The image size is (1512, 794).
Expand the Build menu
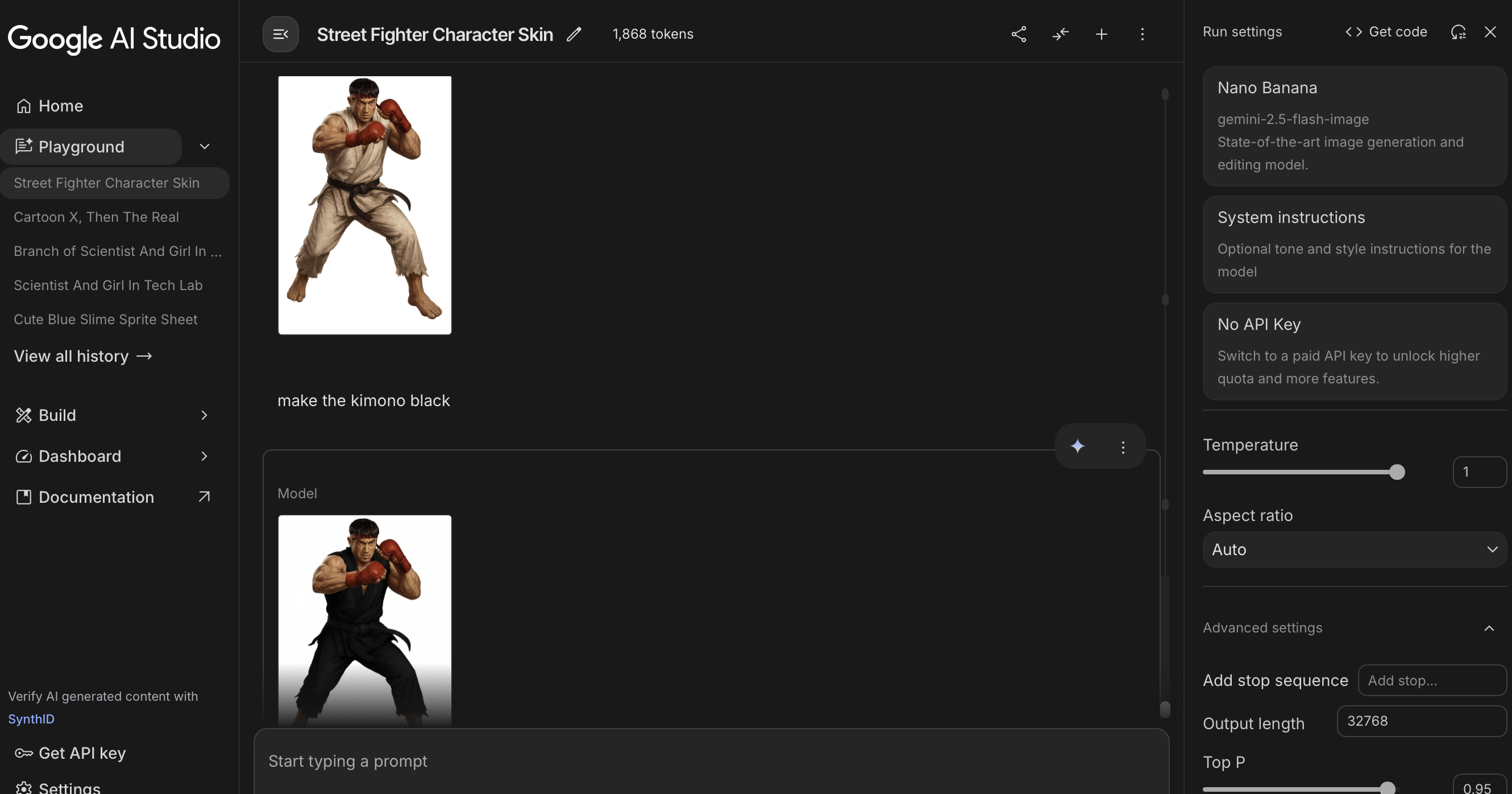point(203,415)
